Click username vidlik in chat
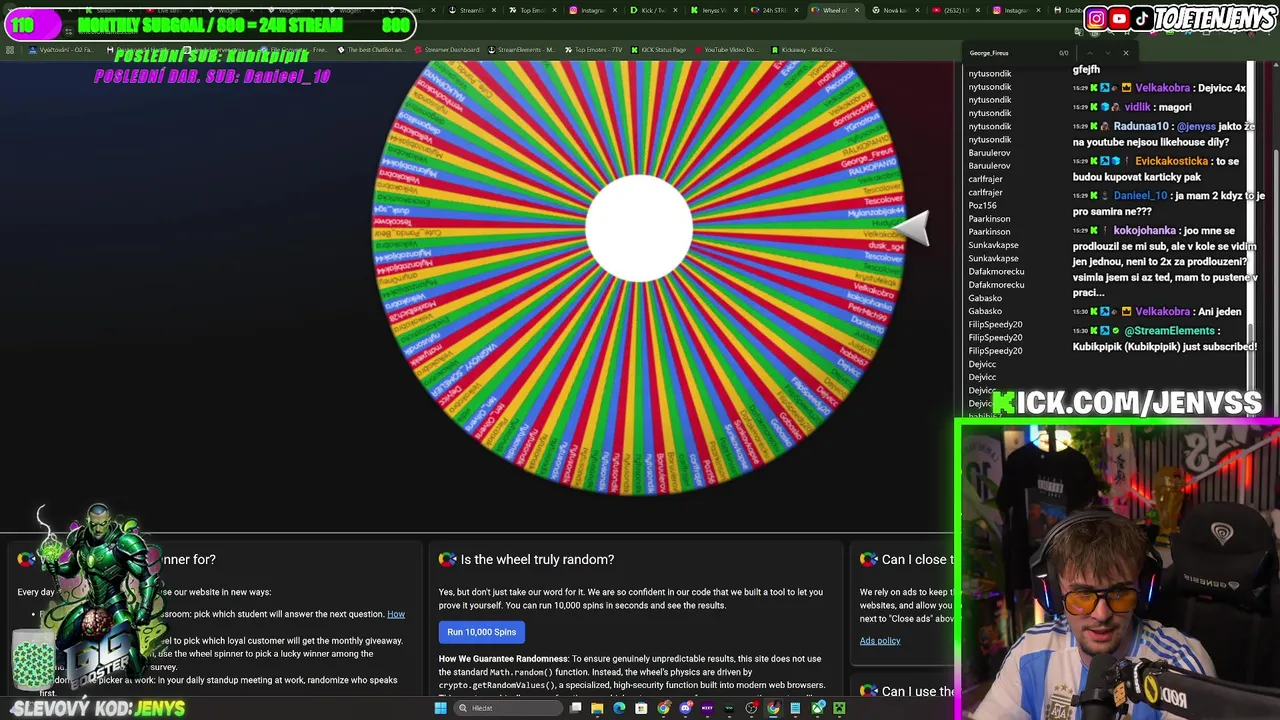The width and height of the screenshot is (1280, 720). tap(1137, 107)
